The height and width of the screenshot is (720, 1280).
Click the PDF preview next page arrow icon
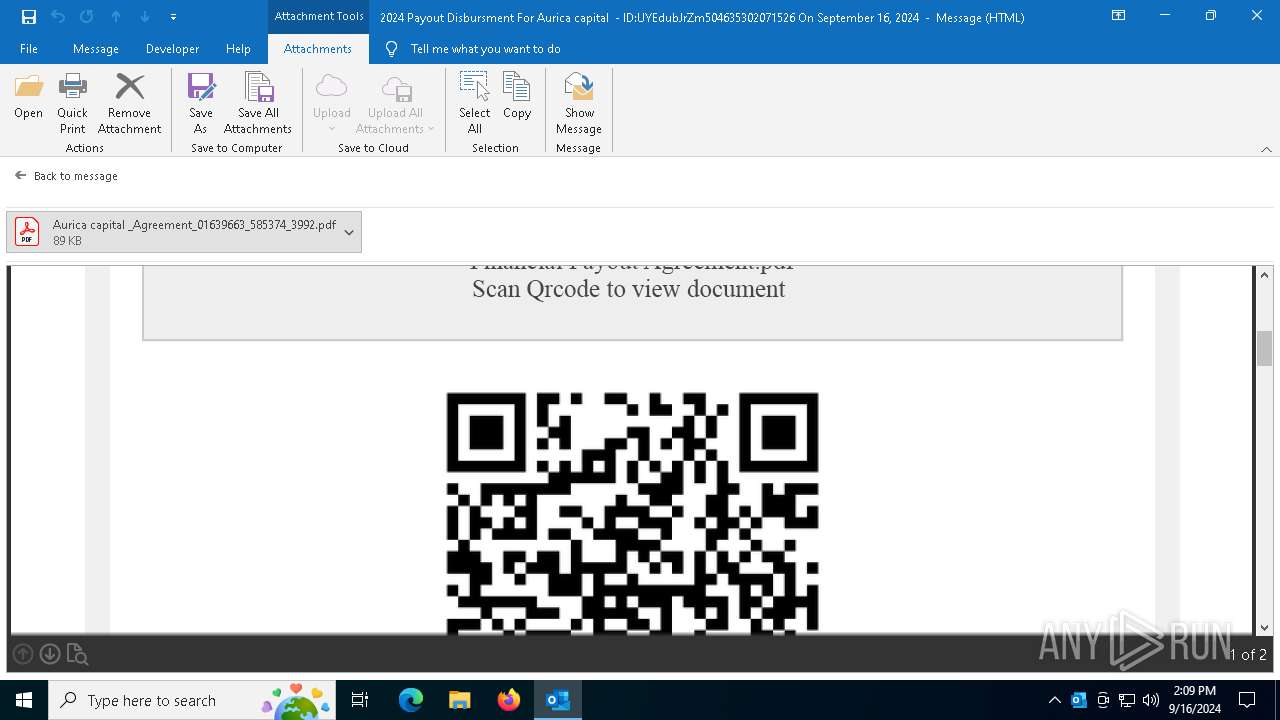point(50,654)
